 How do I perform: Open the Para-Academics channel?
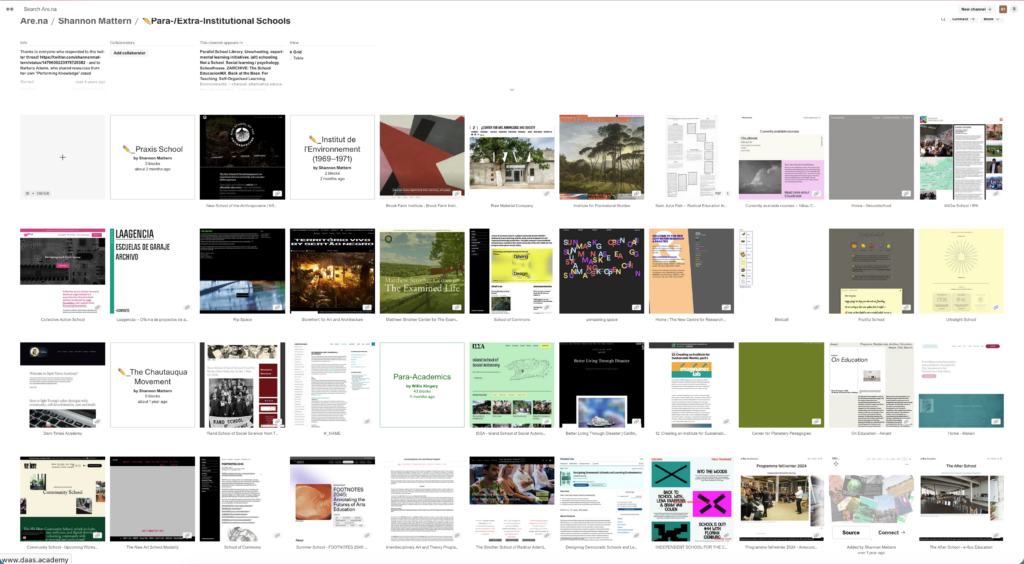[x=422, y=385]
